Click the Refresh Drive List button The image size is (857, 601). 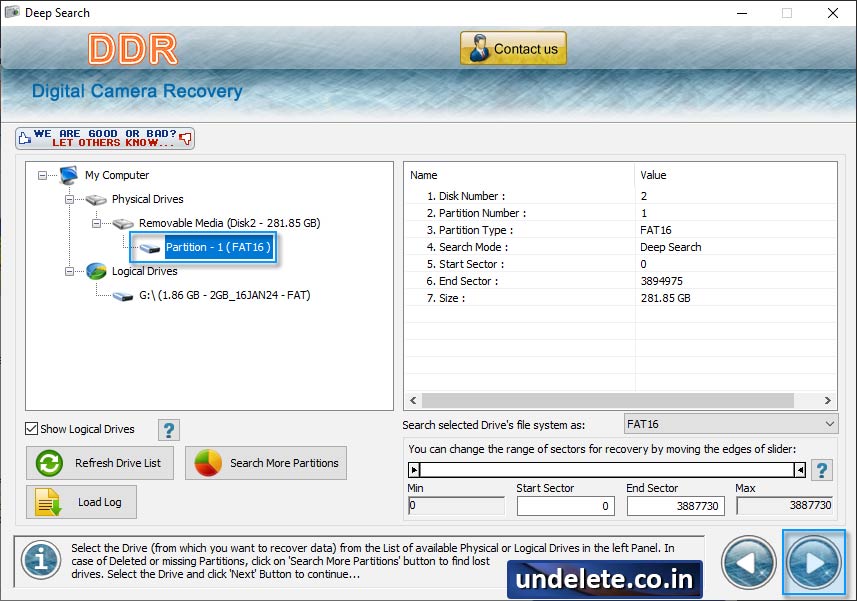(100, 463)
